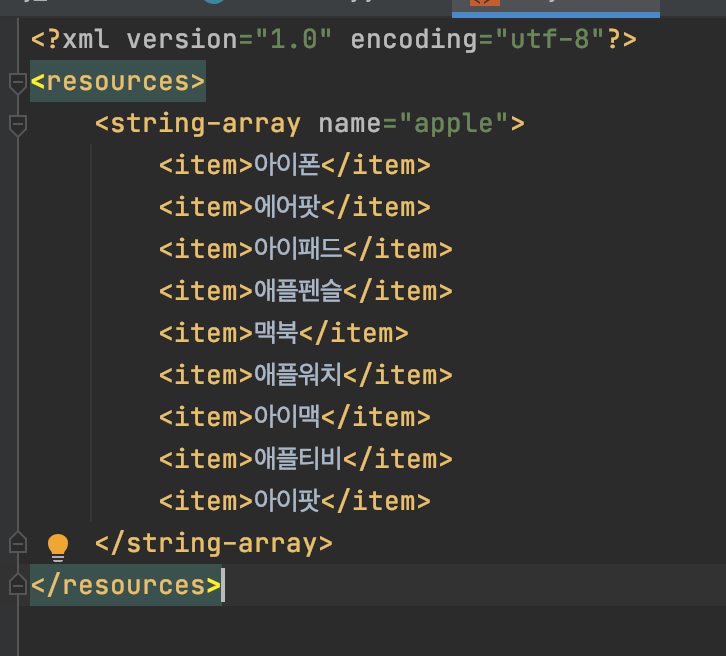726x656 pixels.
Task: Click the 맥북 item line
Action: pos(284,333)
